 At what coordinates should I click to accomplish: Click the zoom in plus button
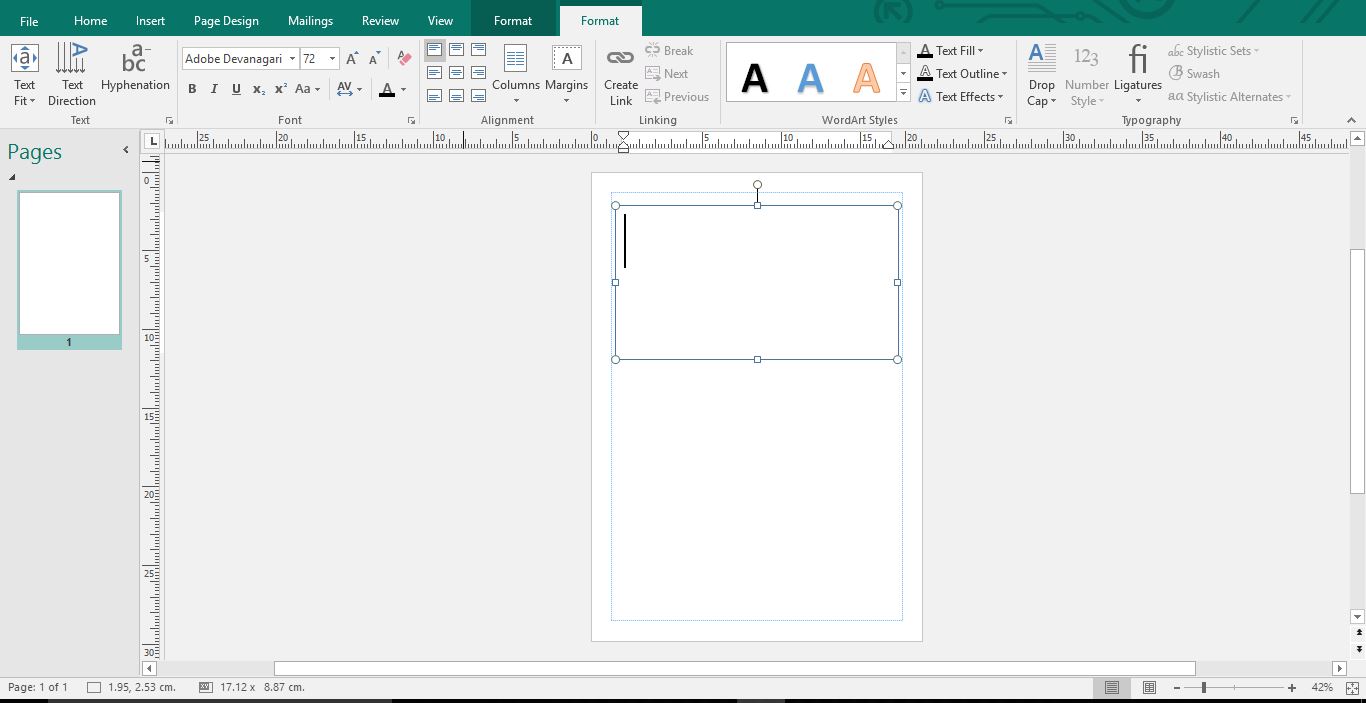(x=1292, y=688)
